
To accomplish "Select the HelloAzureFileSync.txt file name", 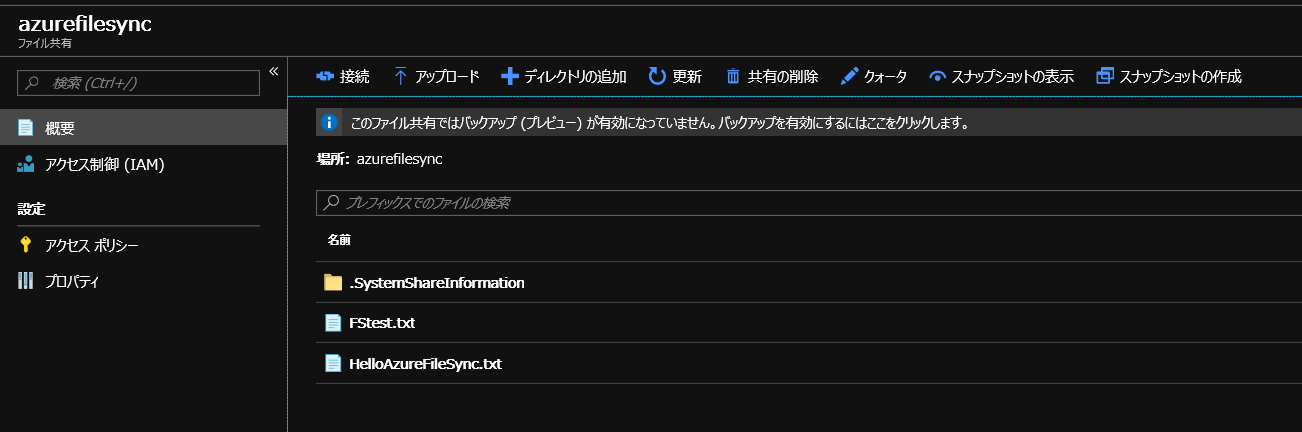I will 426,364.
